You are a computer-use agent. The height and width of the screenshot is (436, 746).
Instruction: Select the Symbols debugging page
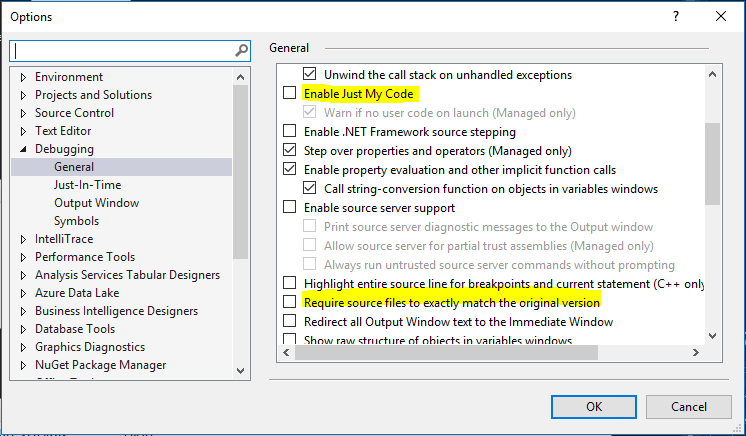[x=76, y=221]
